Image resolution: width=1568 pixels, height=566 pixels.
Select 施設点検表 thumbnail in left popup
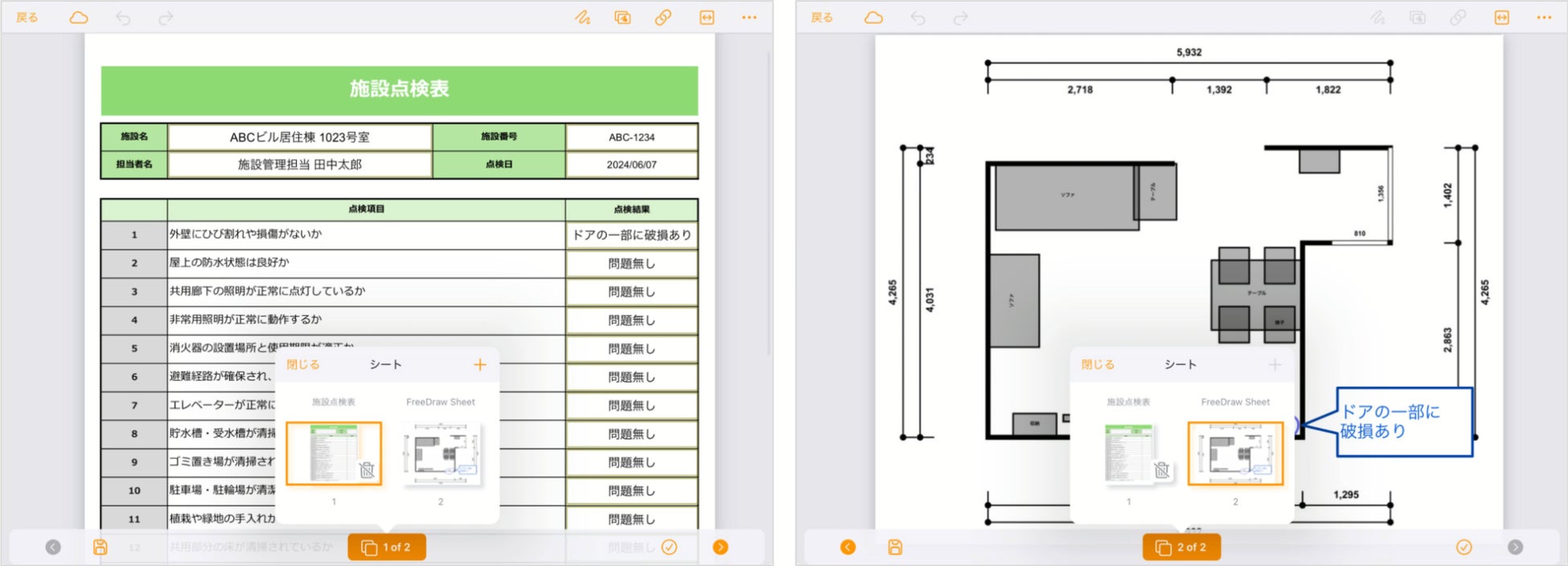click(334, 454)
